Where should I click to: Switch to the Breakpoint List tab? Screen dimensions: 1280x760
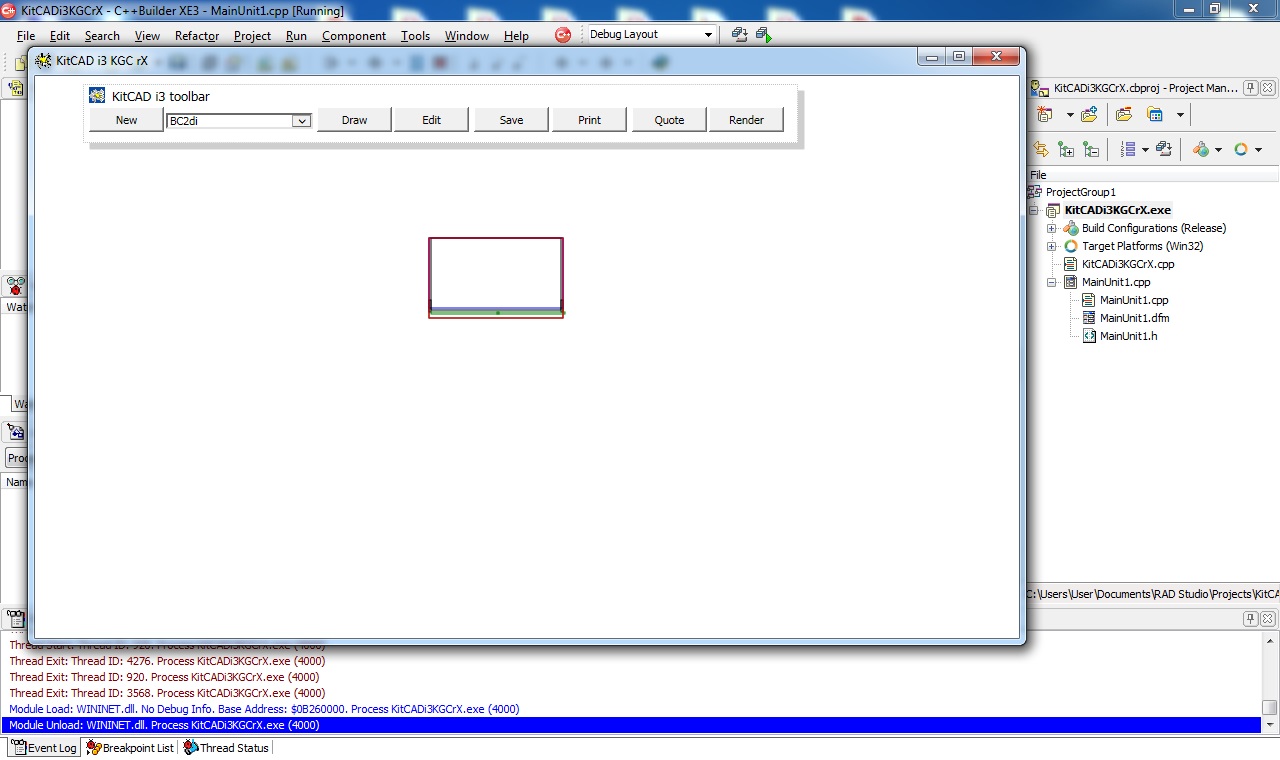pos(130,747)
